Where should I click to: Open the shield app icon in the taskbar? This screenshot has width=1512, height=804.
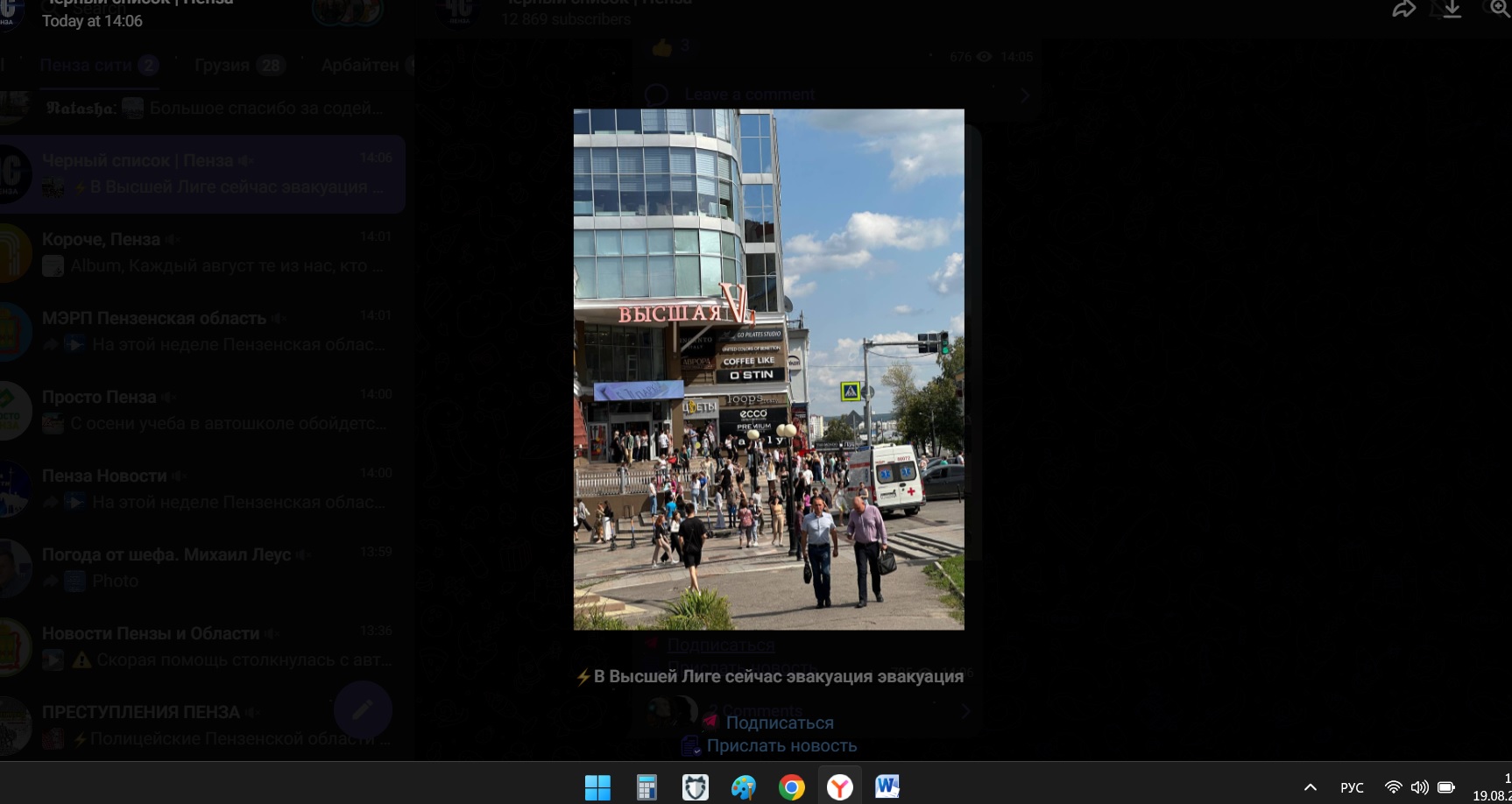(x=695, y=787)
